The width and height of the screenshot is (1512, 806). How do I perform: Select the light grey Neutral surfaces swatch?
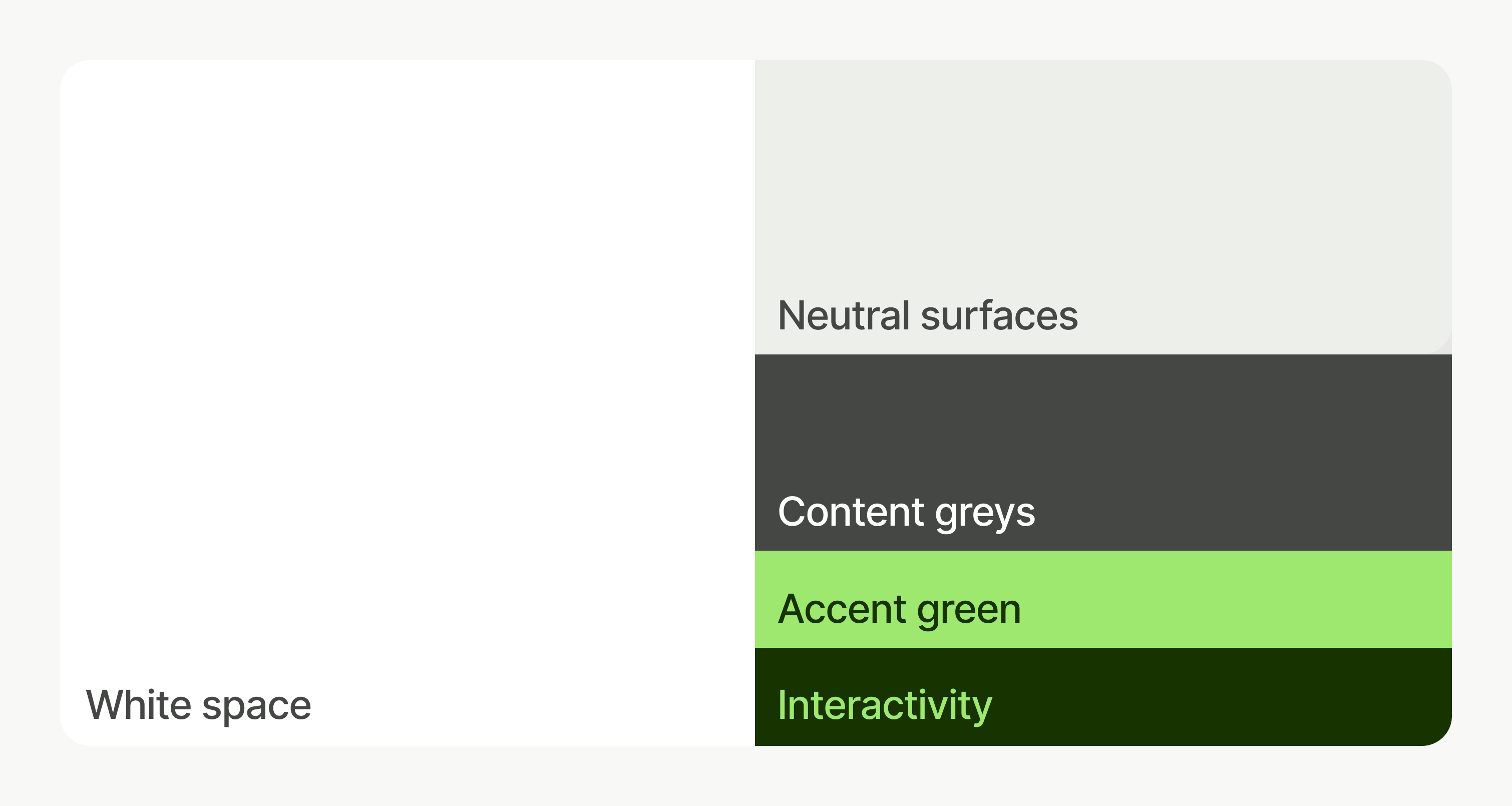point(1102,176)
